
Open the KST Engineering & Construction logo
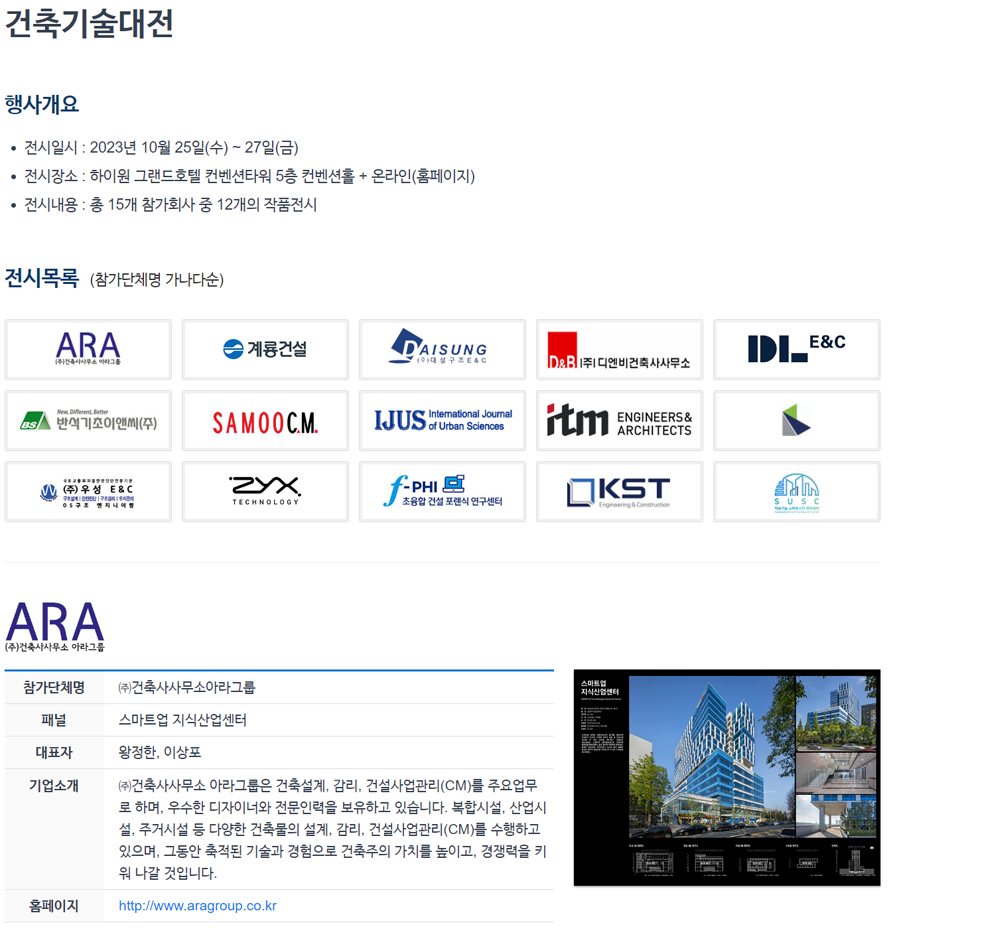[619, 492]
